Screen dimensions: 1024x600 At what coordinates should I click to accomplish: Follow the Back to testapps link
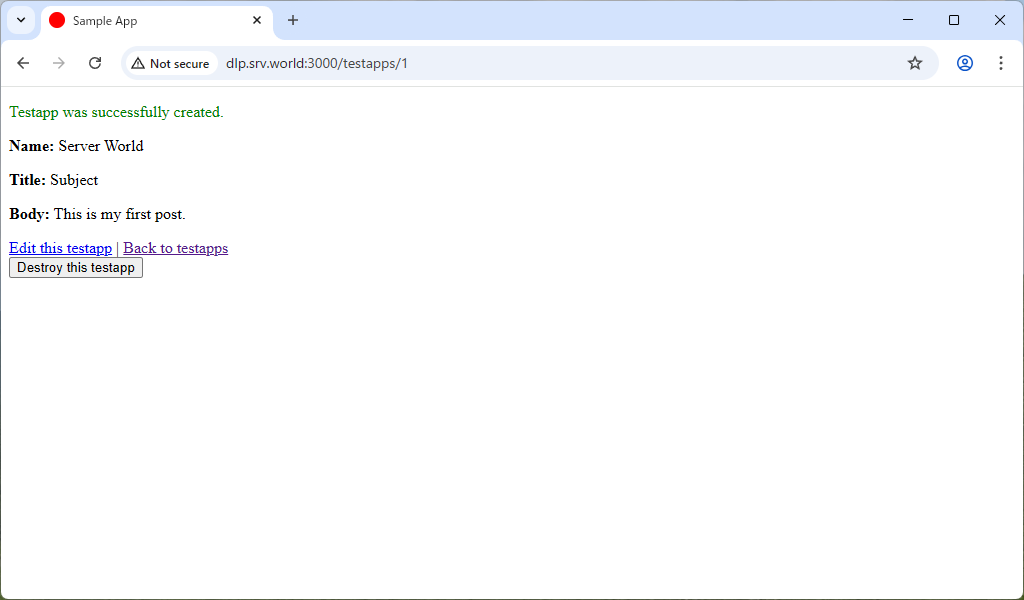pyautogui.click(x=175, y=248)
